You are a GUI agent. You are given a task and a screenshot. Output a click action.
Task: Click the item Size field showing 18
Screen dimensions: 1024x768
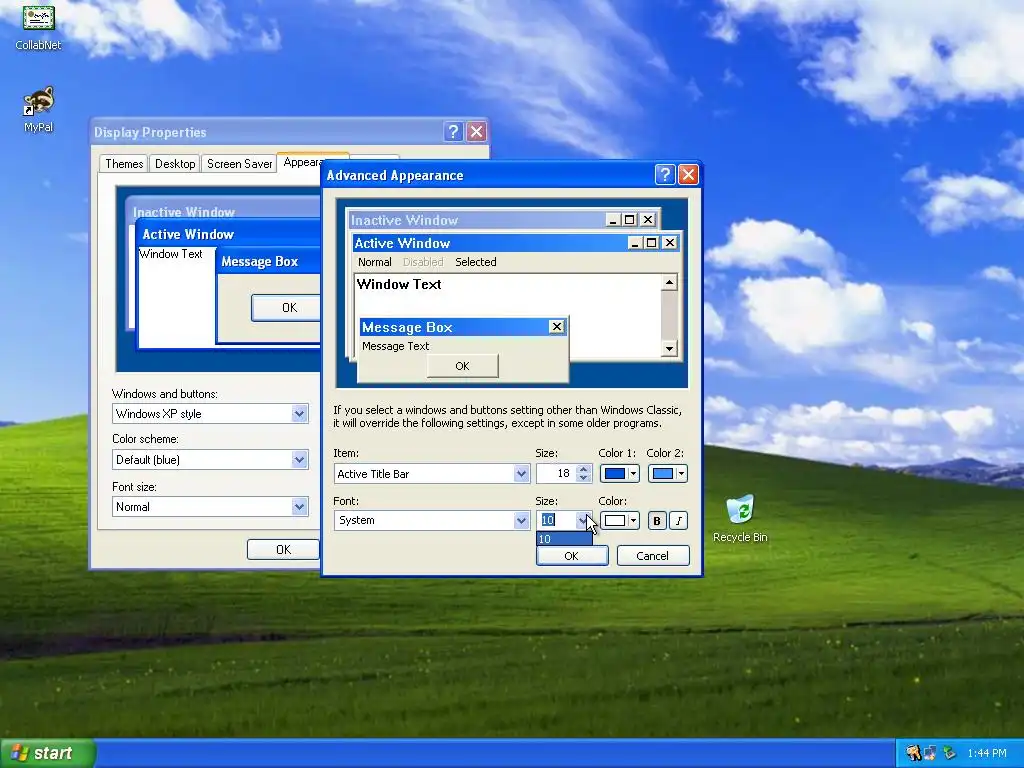[556, 473]
